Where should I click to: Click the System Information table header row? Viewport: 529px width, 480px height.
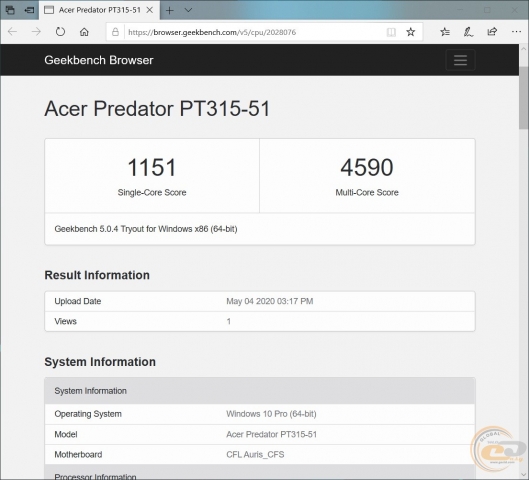coord(260,391)
